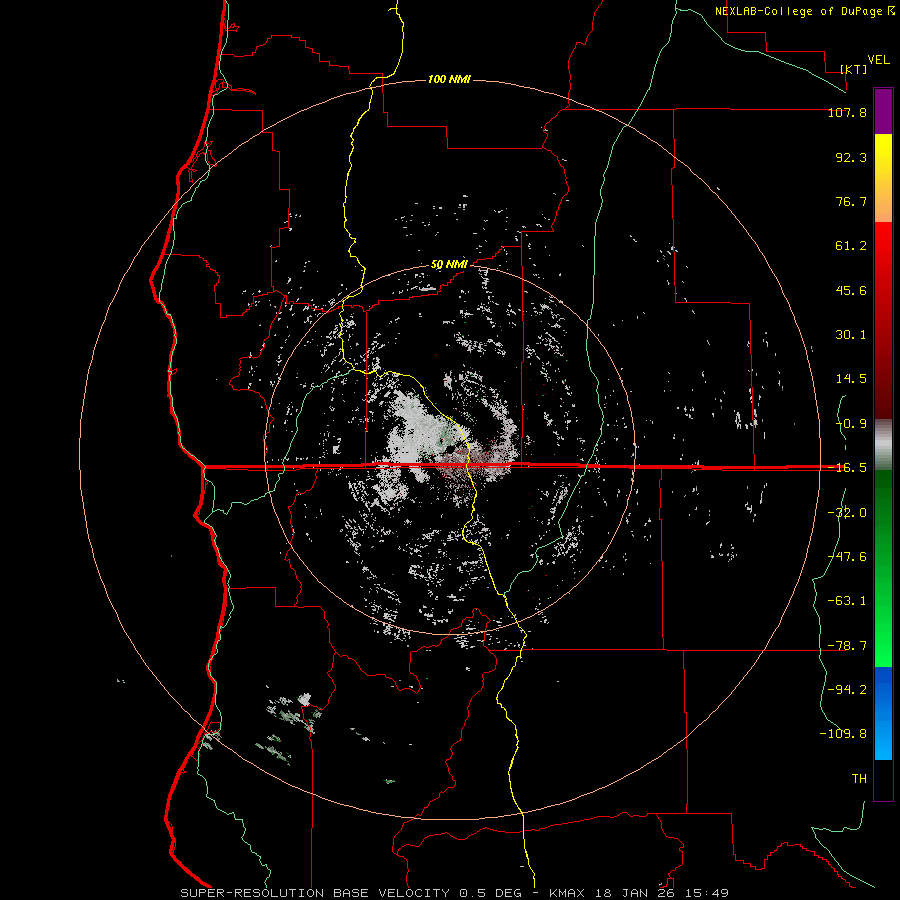Click the "100 NMI" range ring label
This screenshot has width=900, height=900.
click(x=449, y=79)
